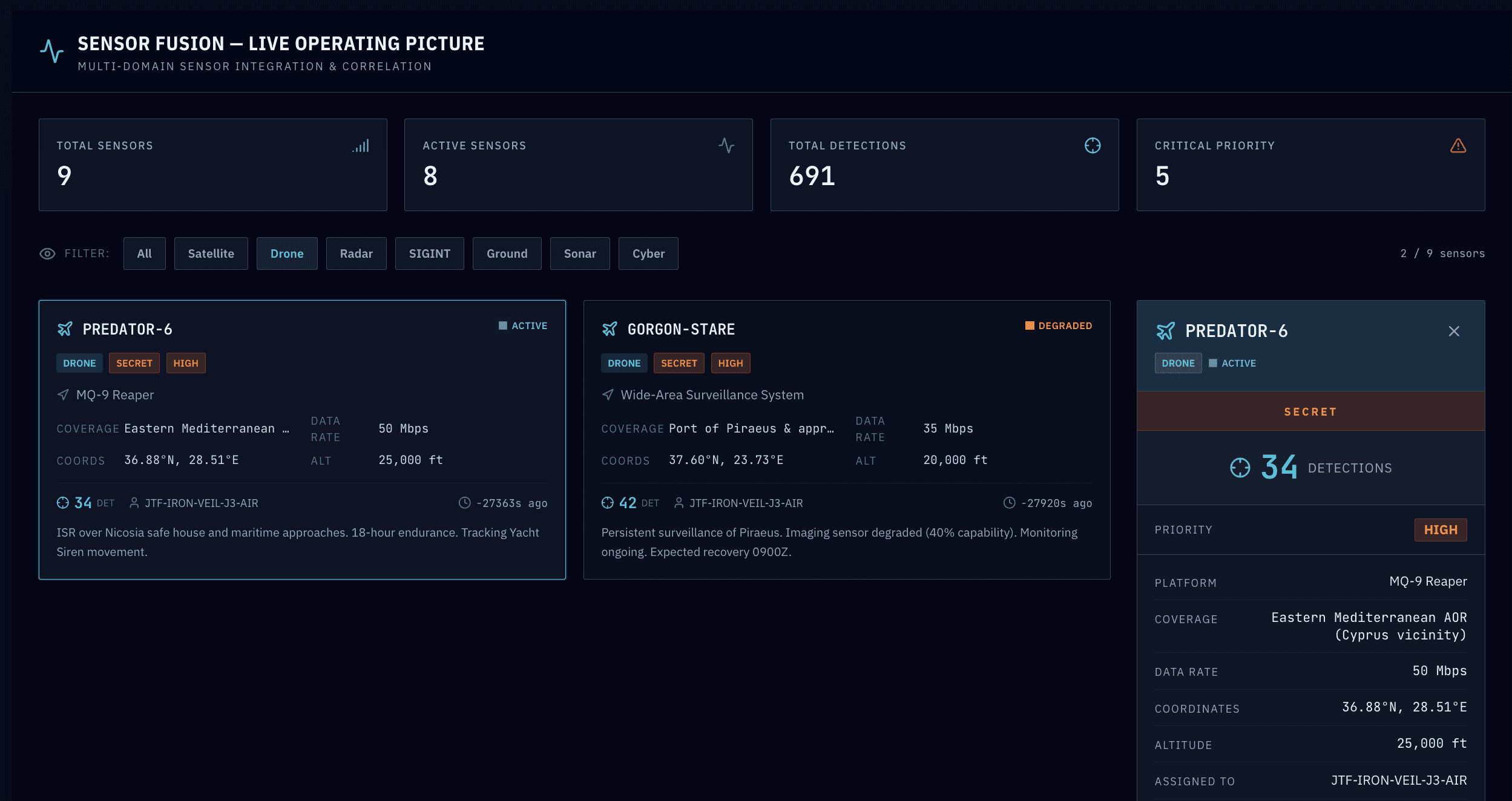This screenshot has height=801, width=1512.
Task: Click the DEGRADED status badge on GORGON-STARE
Action: tap(1058, 325)
